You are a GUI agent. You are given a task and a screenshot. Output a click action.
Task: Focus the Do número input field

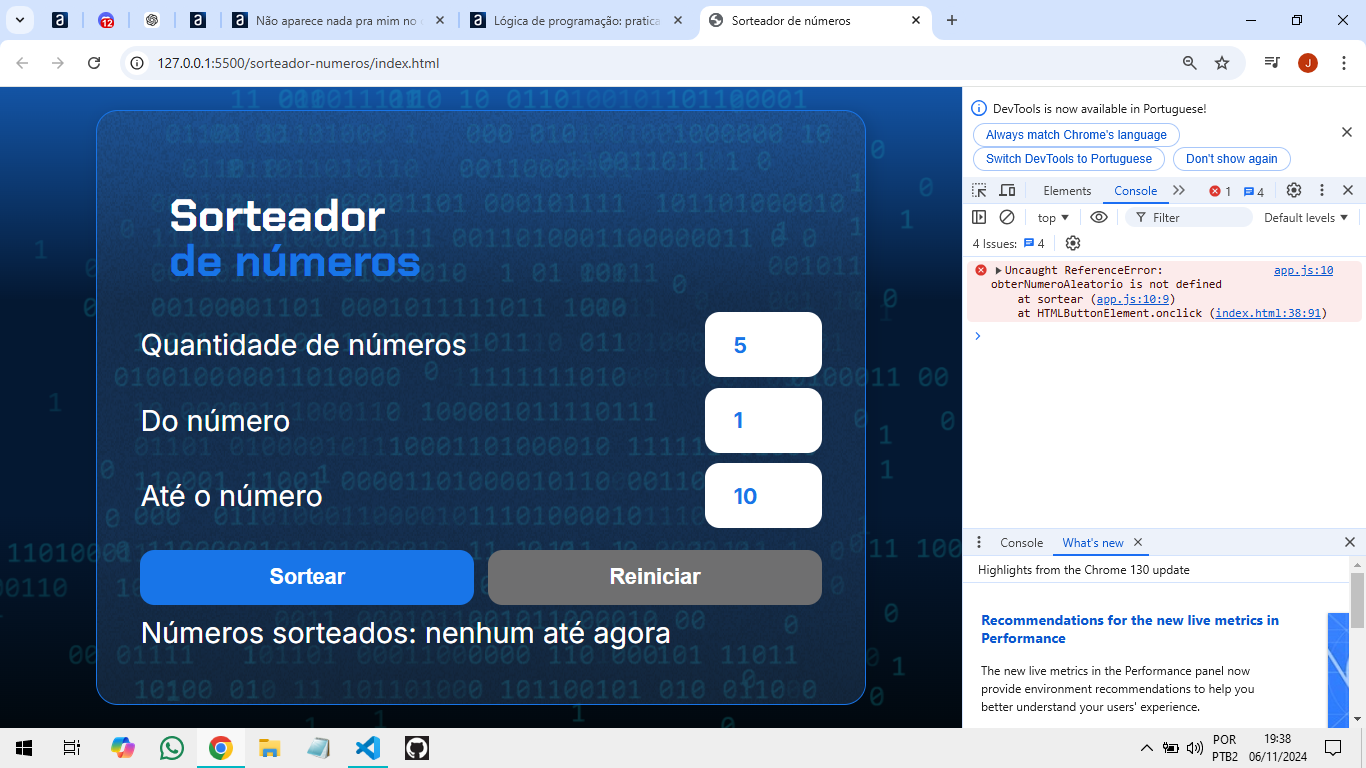point(763,420)
